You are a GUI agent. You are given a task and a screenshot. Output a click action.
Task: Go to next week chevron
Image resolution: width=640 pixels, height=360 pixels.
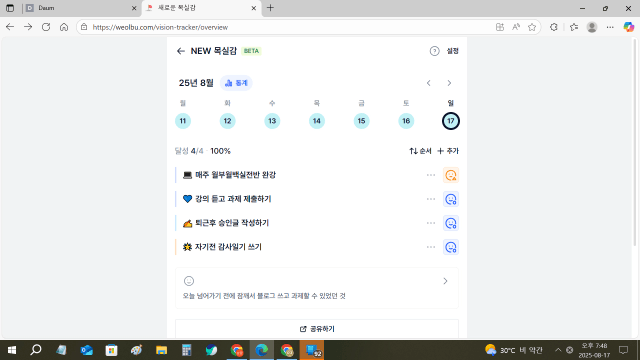(x=449, y=83)
